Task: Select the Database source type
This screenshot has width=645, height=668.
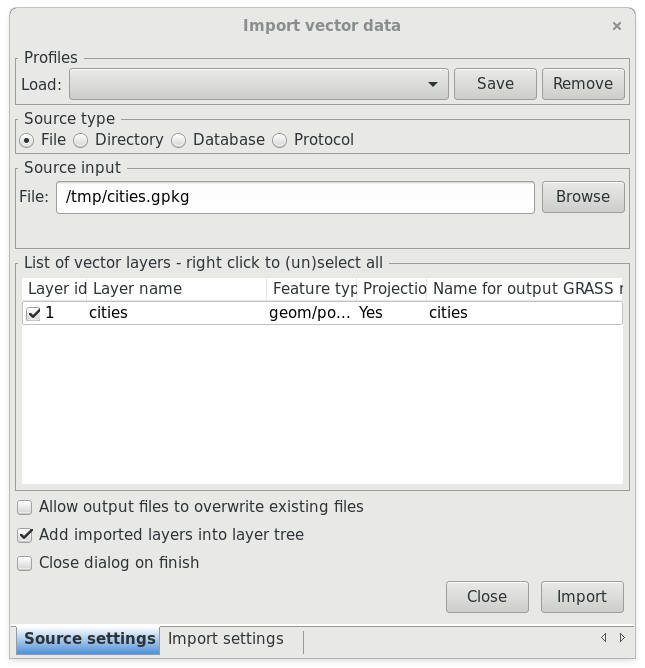Action: [179, 140]
